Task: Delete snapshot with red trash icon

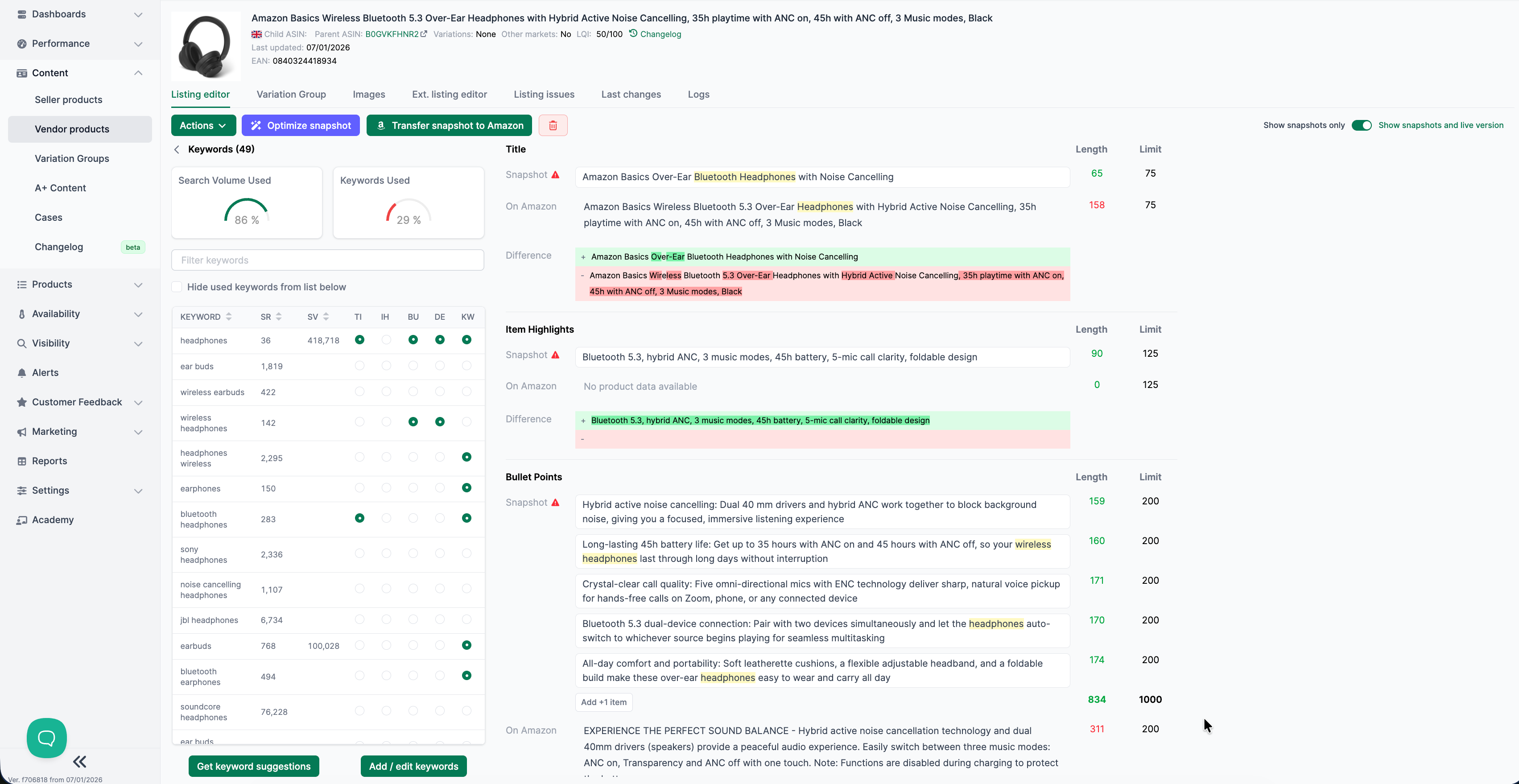Action: pos(553,126)
